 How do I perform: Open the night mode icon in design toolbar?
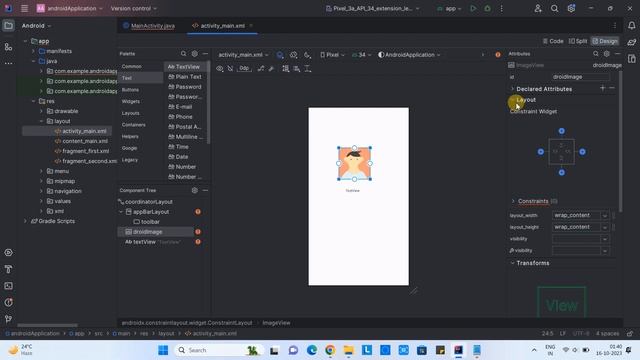click(x=307, y=55)
